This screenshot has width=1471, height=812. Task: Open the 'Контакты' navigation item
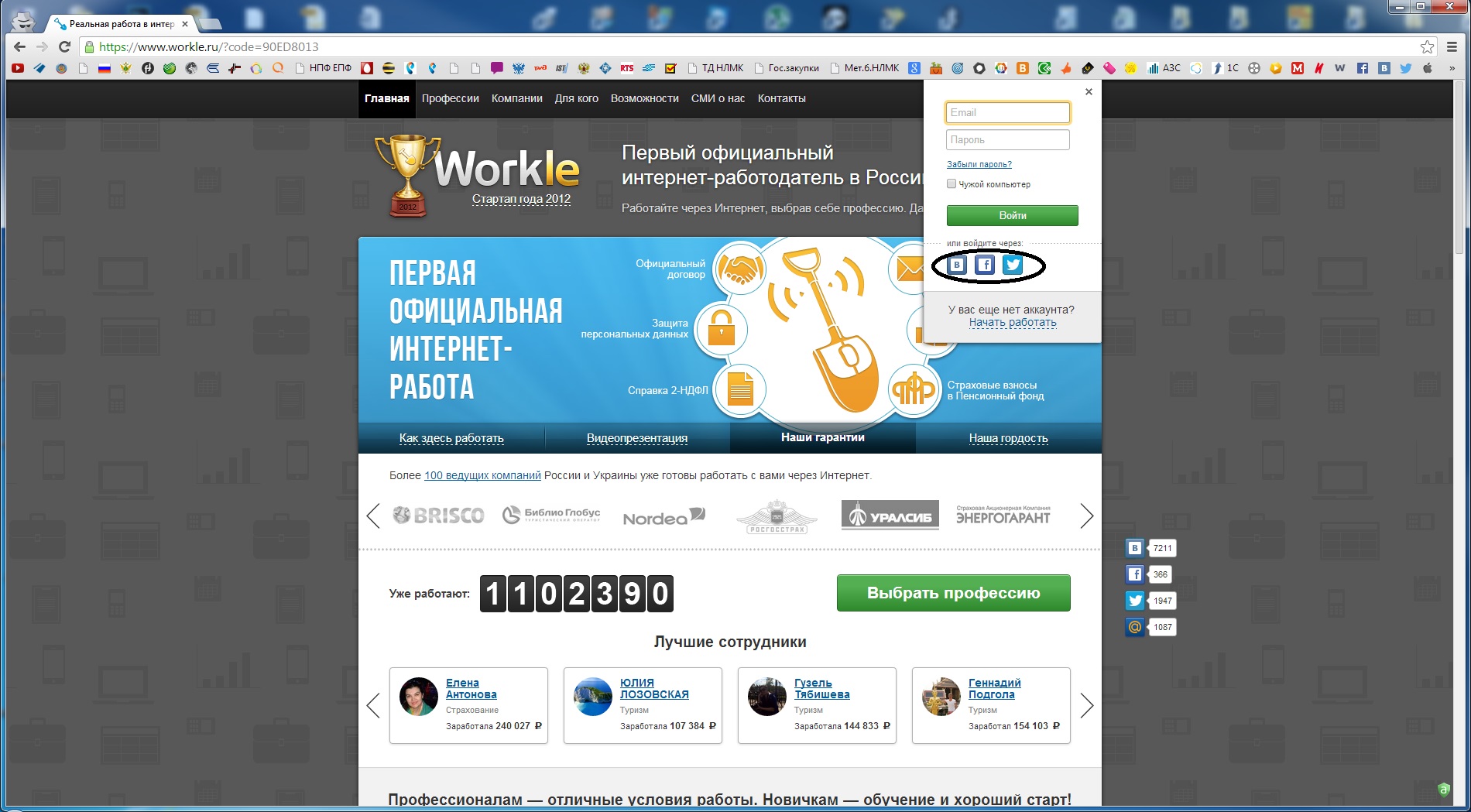pos(782,98)
